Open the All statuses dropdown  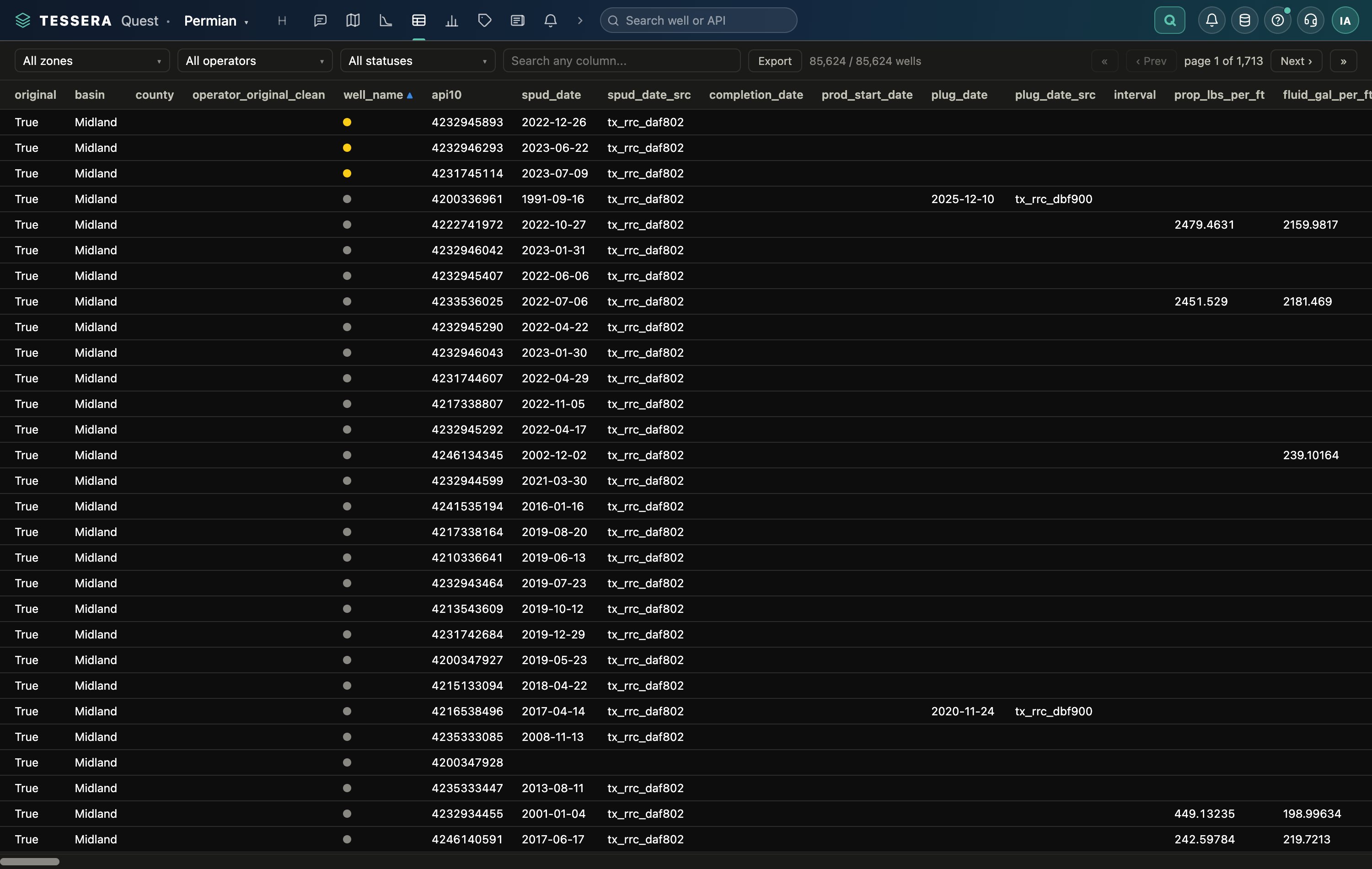click(x=418, y=60)
